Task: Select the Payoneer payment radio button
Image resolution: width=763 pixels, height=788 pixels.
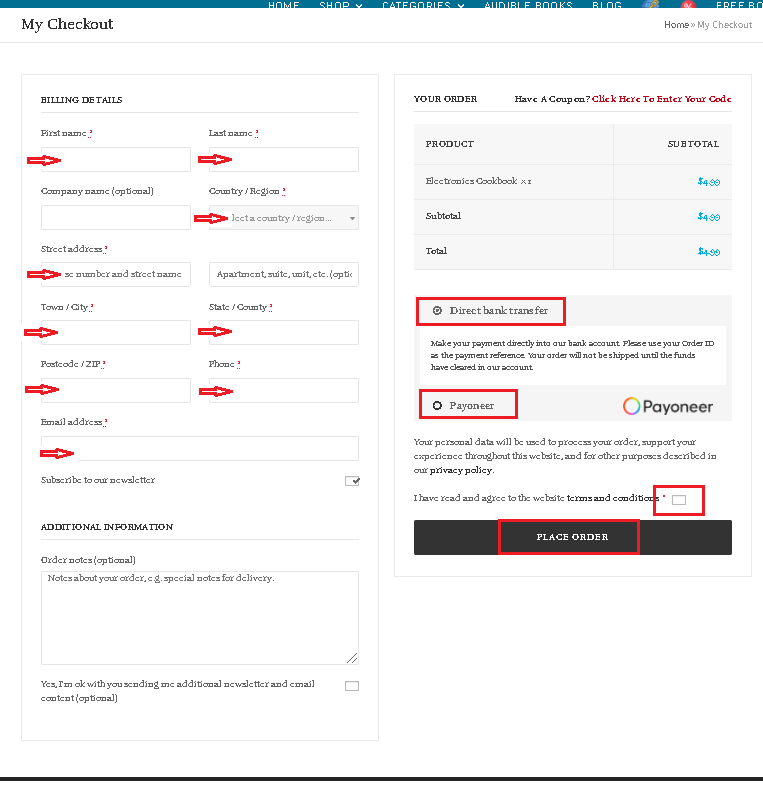Action: coord(437,406)
